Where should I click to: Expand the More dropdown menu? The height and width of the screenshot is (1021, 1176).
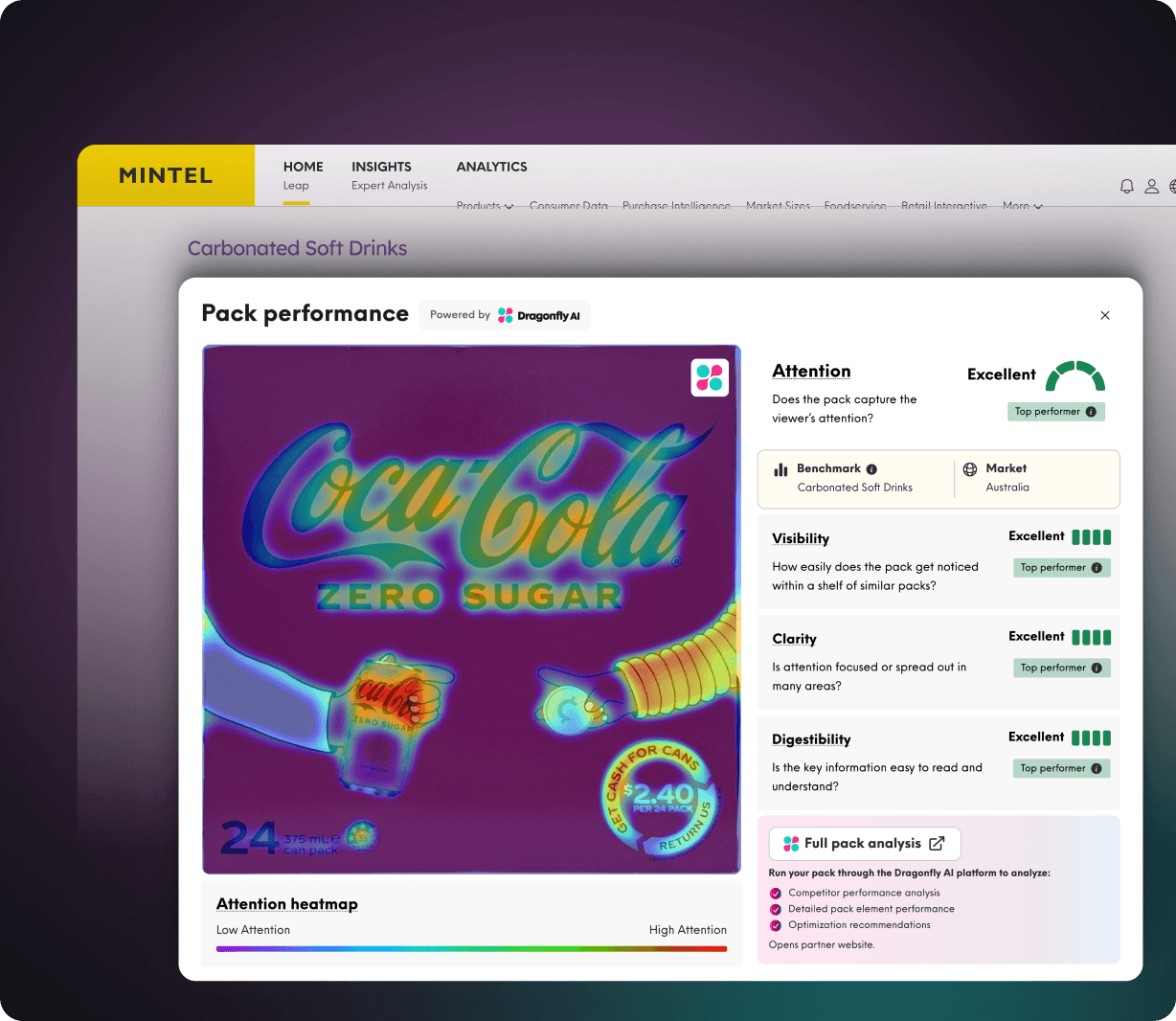click(1023, 206)
